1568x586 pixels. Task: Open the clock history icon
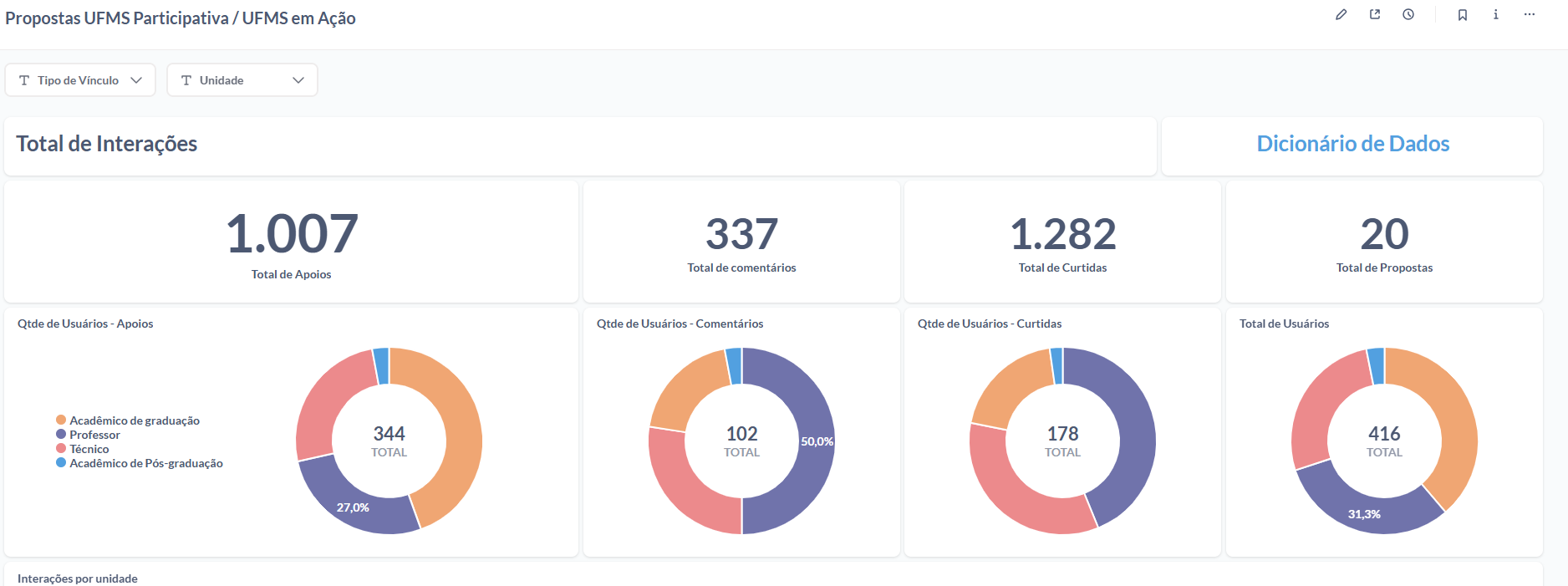pyautogui.click(x=1408, y=14)
